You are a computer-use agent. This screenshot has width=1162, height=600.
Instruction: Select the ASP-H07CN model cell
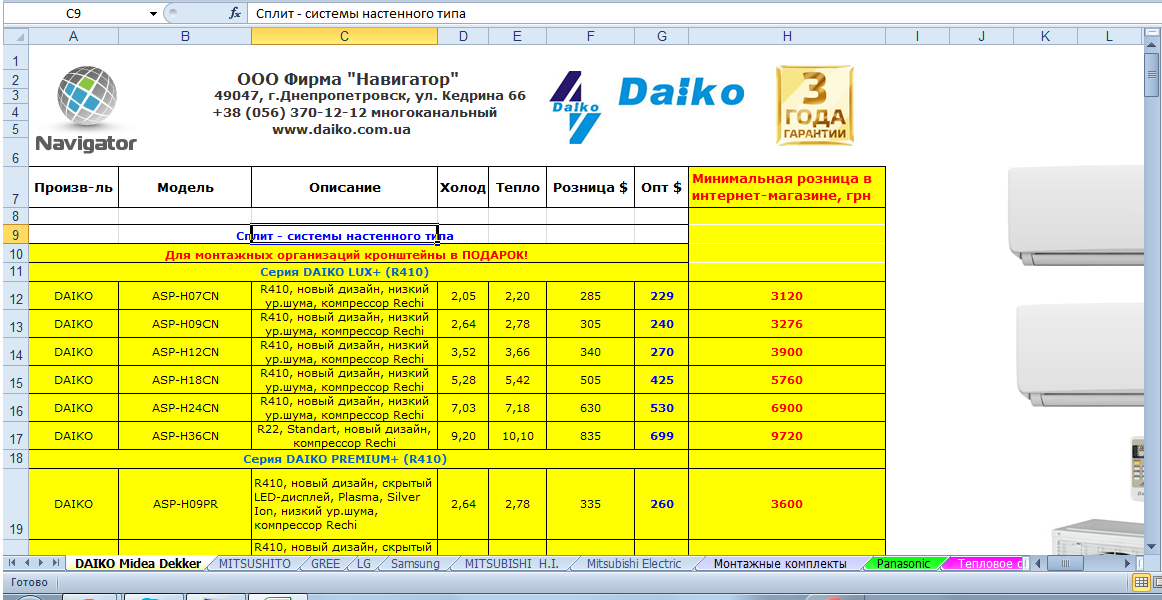pos(185,296)
